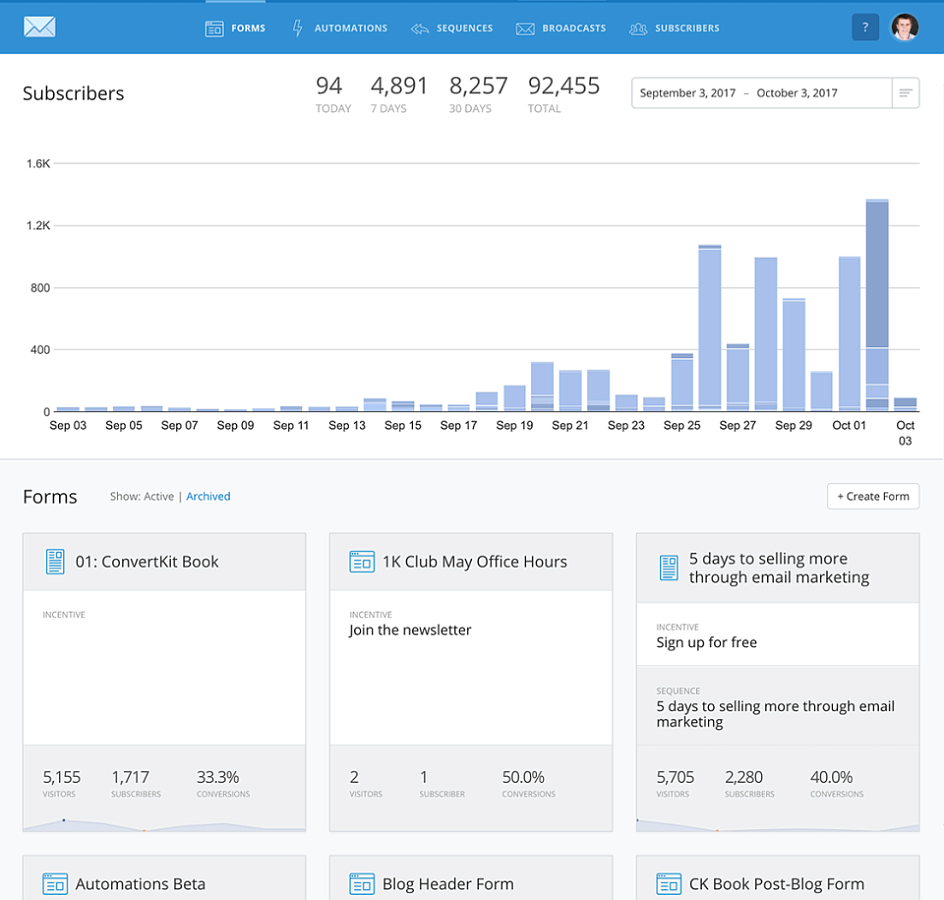Click the Broadcasts envelope icon

point(525,28)
